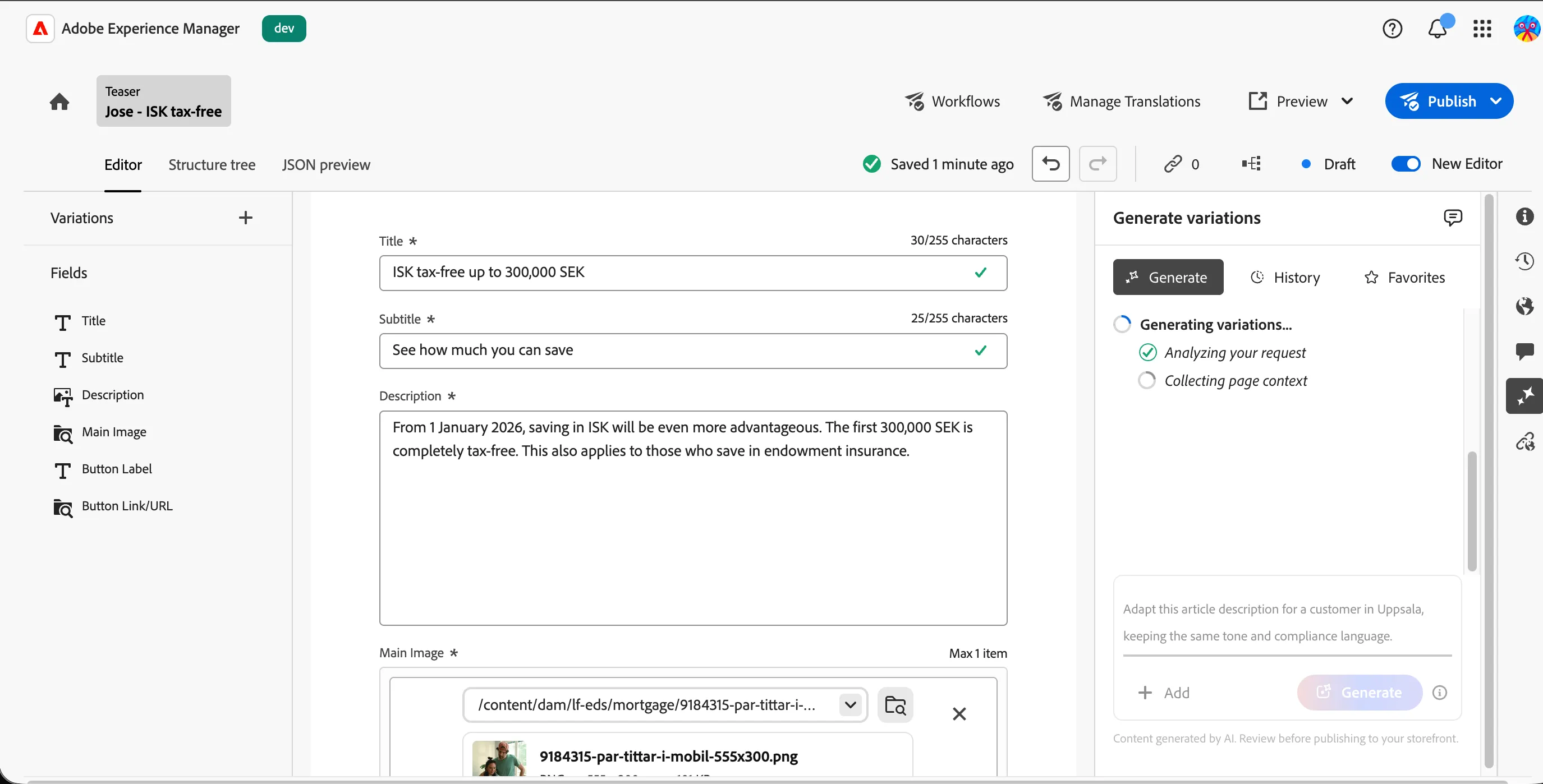Open asset picker folder-search icon
The height and width of the screenshot is (784, 1543).
tap(895, 704)
